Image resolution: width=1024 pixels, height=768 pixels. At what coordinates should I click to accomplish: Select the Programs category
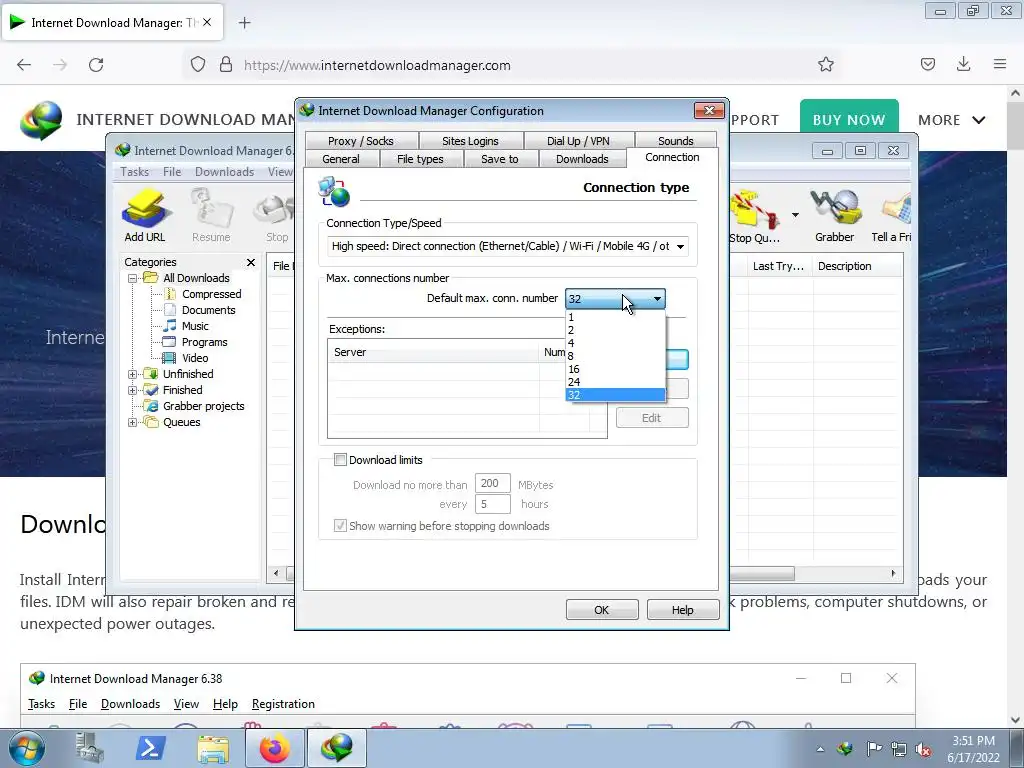point(204,342)
